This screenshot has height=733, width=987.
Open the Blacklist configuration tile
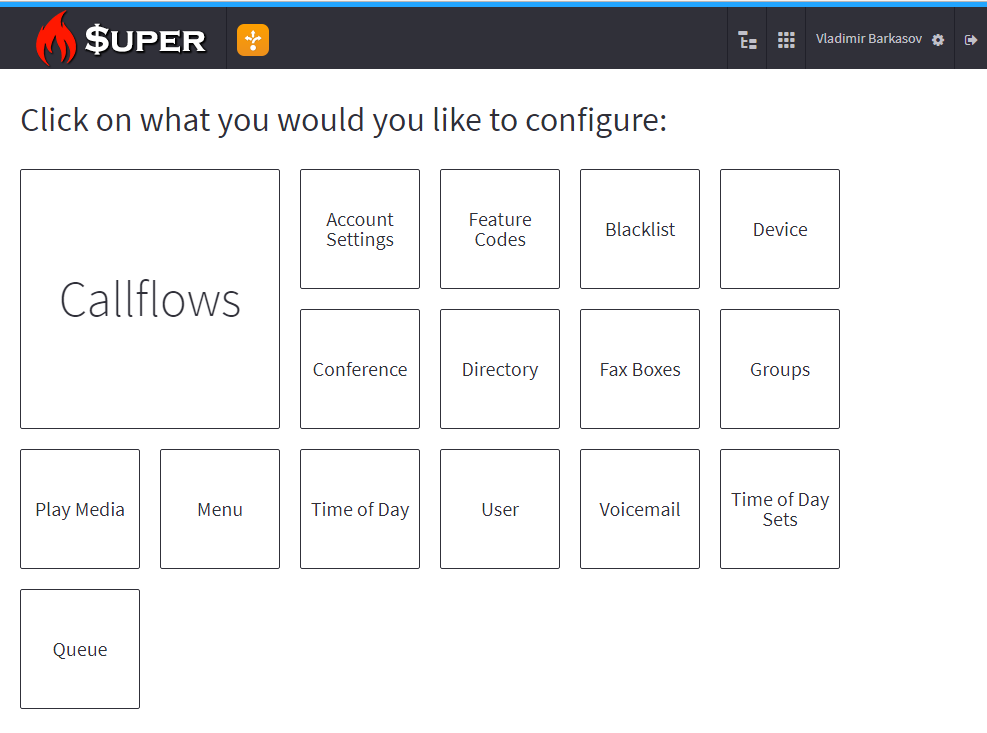pos(640,229)
